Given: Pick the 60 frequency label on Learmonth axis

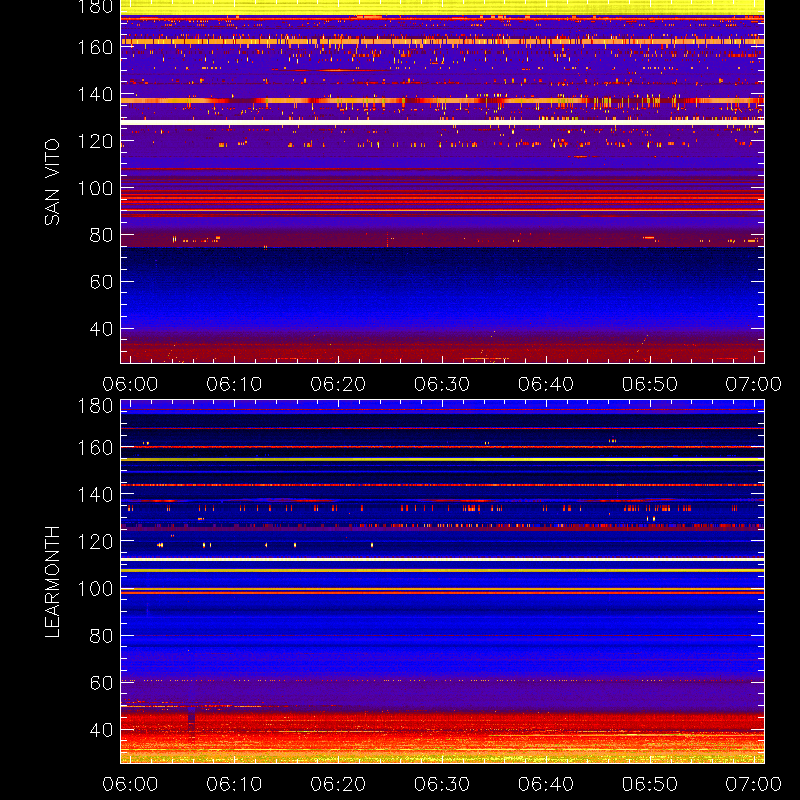Looking at the screenshot, I should (101, 683).
